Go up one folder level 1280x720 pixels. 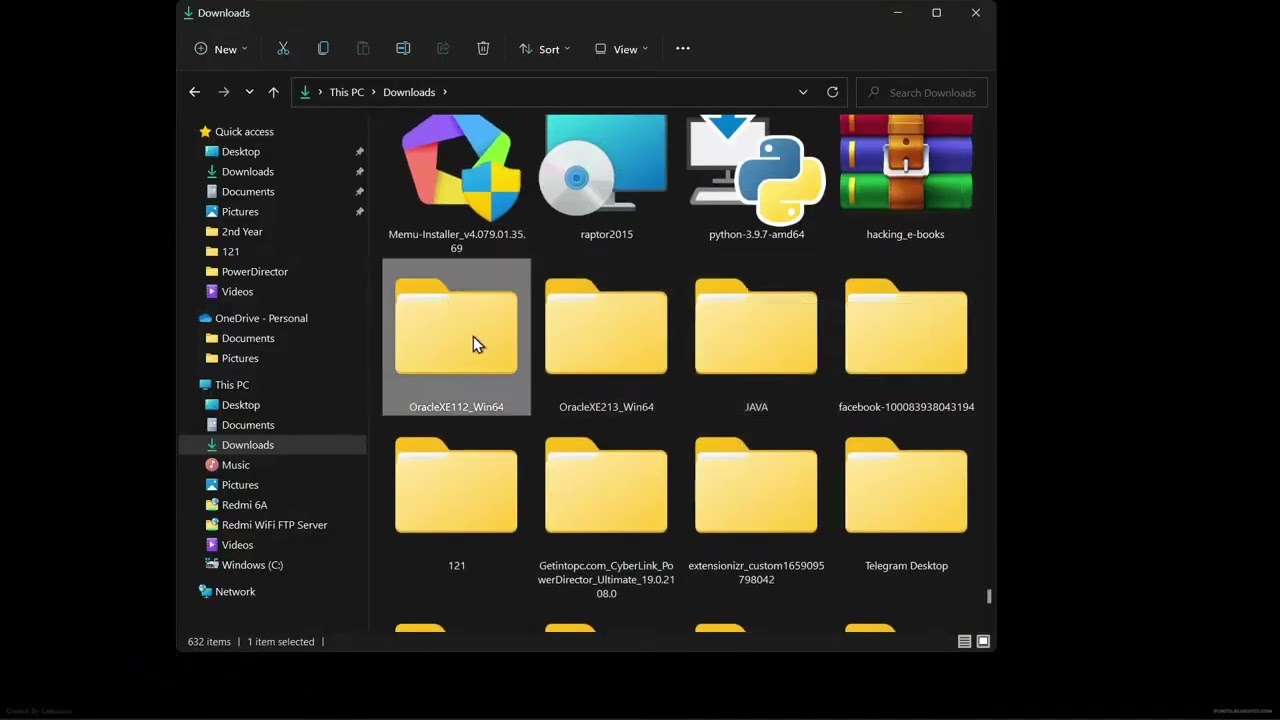point(273,92)
